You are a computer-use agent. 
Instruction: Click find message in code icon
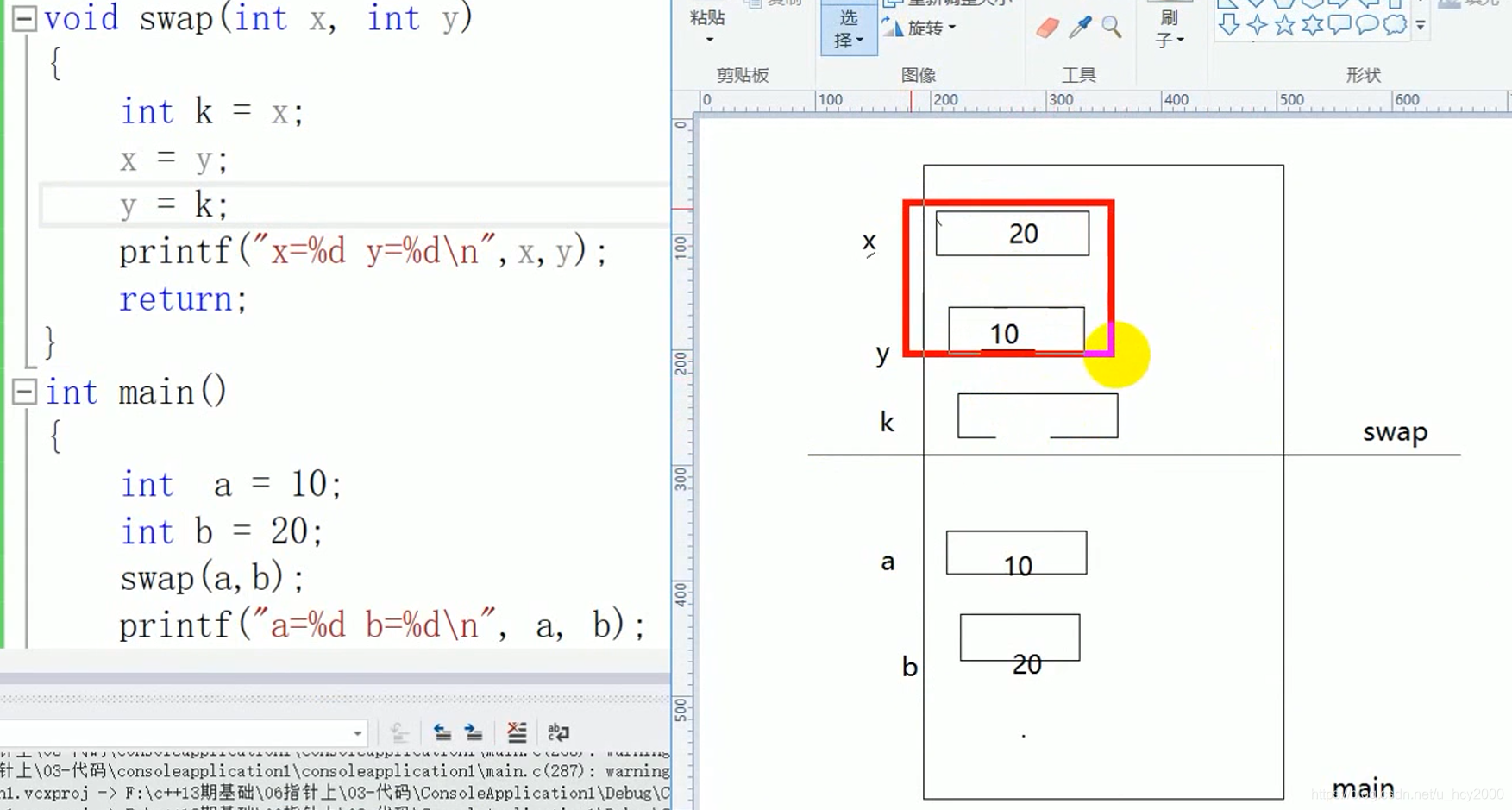pos(398,732)
